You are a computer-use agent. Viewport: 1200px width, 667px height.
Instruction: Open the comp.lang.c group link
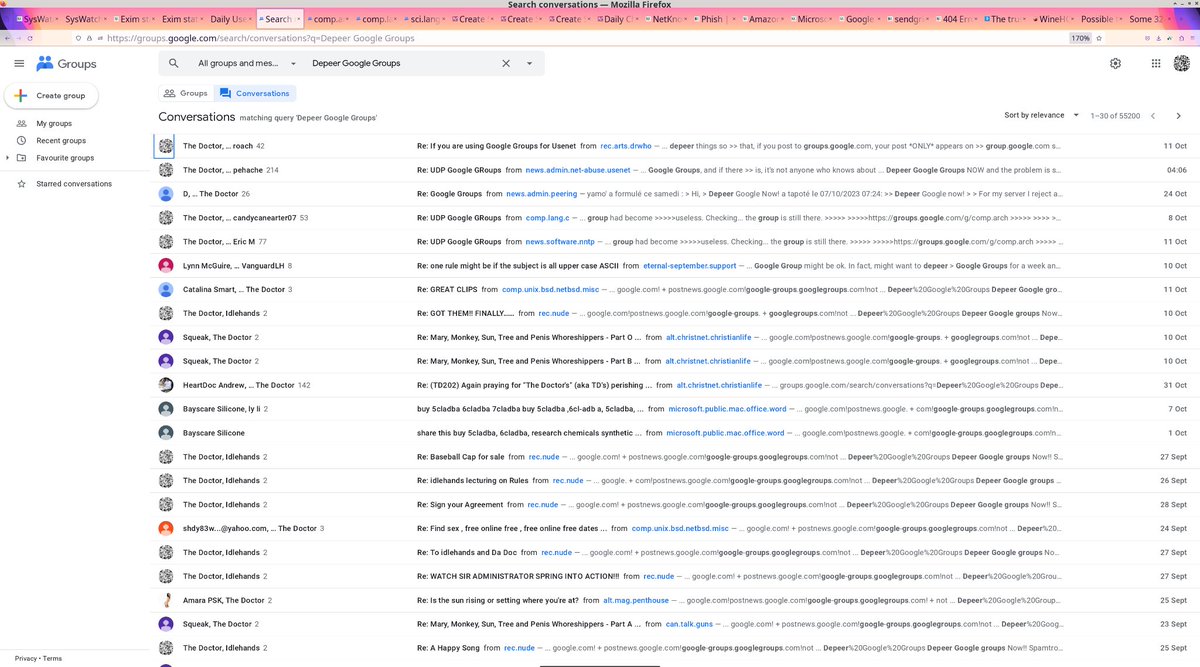pos(547,217)
